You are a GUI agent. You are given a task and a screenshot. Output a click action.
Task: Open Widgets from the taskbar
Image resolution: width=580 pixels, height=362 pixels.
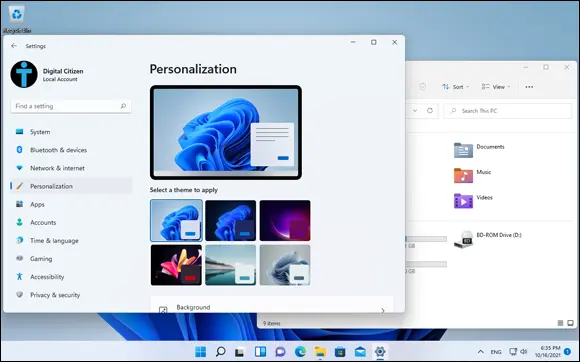pos(260,352)
